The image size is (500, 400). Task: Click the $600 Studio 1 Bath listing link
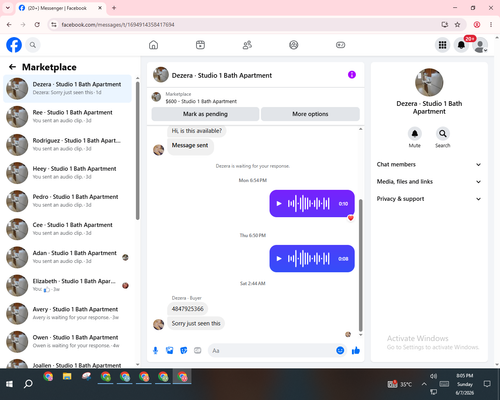(x=201, y=101)
